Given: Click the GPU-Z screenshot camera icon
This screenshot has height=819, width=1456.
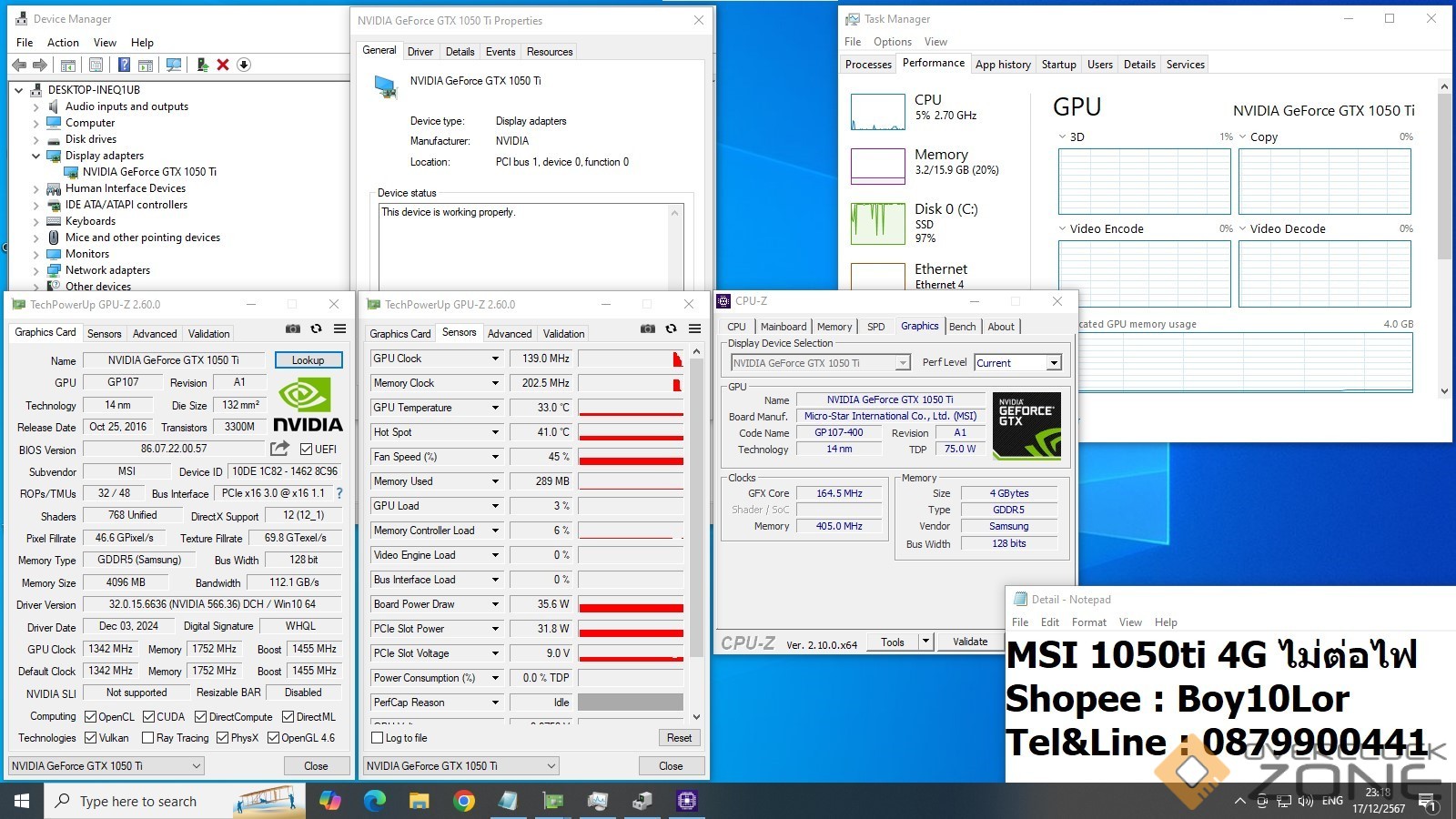Looking at the screenshot, I should coord(293,329).
